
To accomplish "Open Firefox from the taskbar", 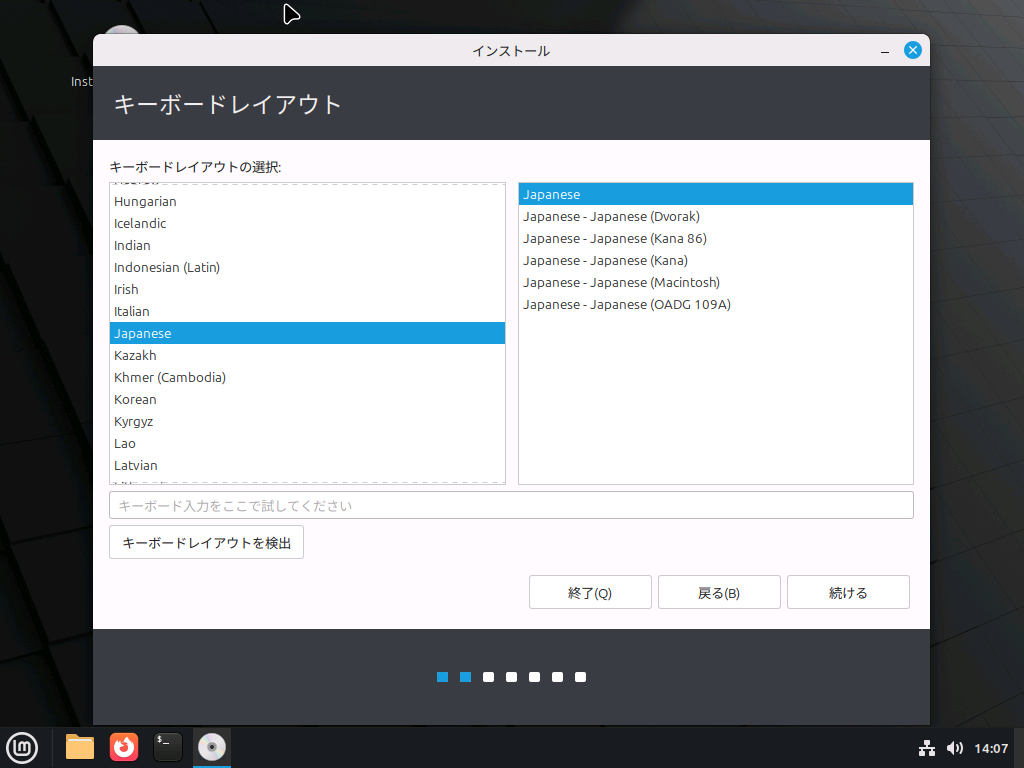I will click(123, 747).
